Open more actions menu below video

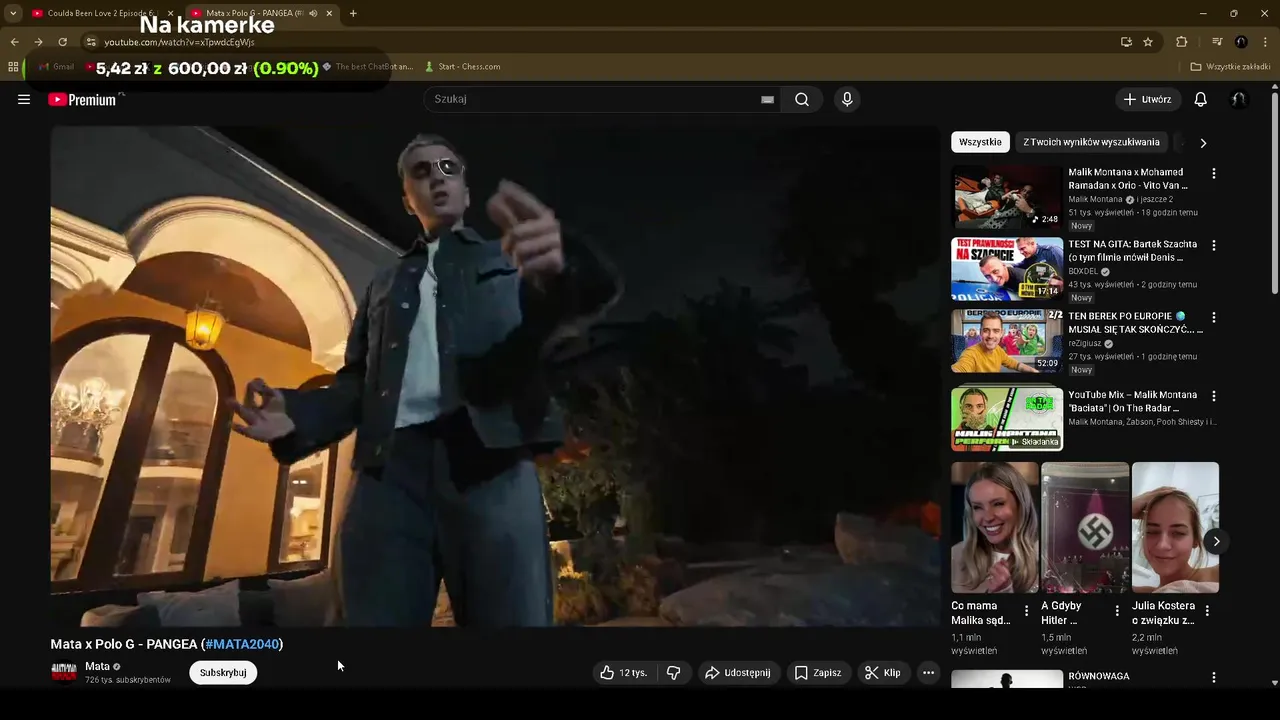[928, 673]
